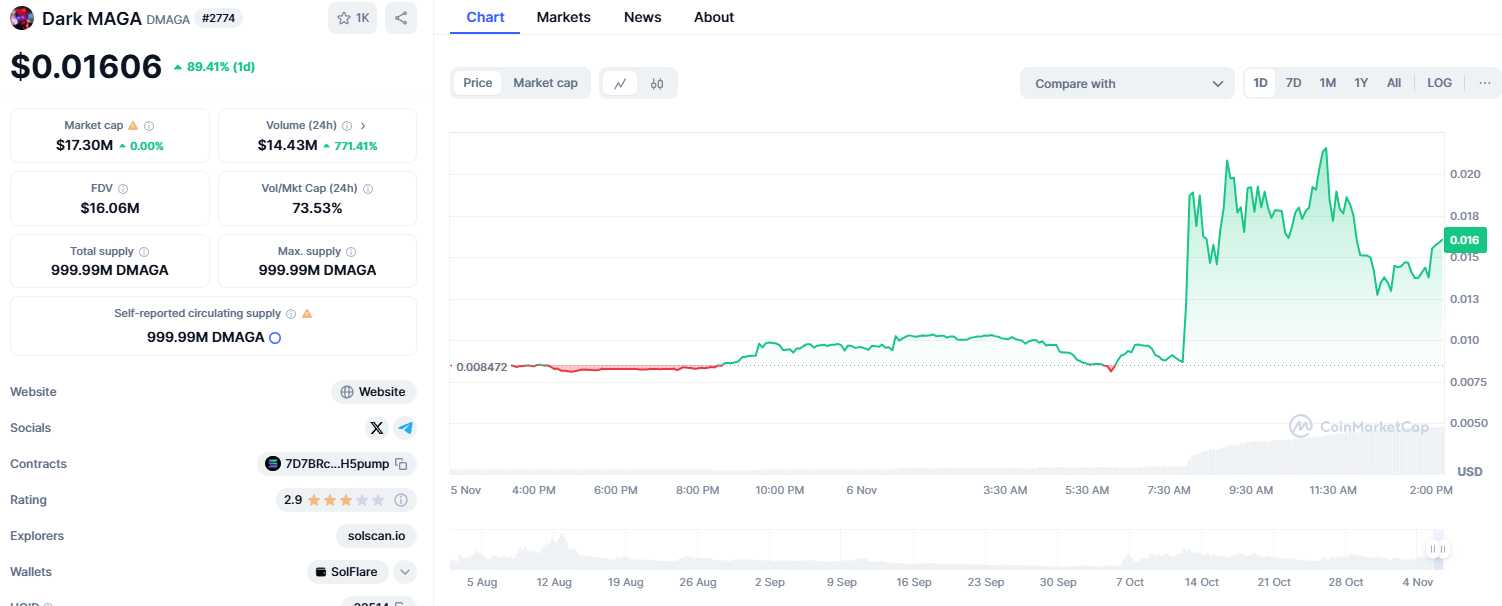Open the X (Twitter) social link
The width and height of the screenshot is (1502, 606).
pos(376,428)
